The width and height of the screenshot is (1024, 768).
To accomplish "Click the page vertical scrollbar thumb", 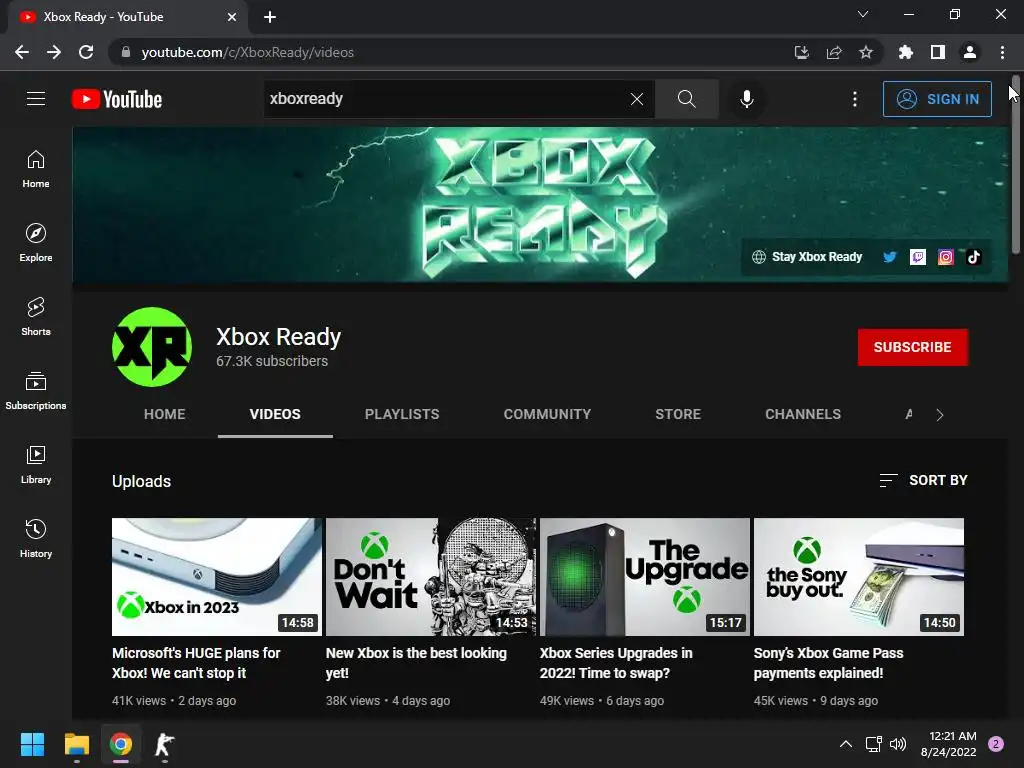I will click(x=1015, y=167).
